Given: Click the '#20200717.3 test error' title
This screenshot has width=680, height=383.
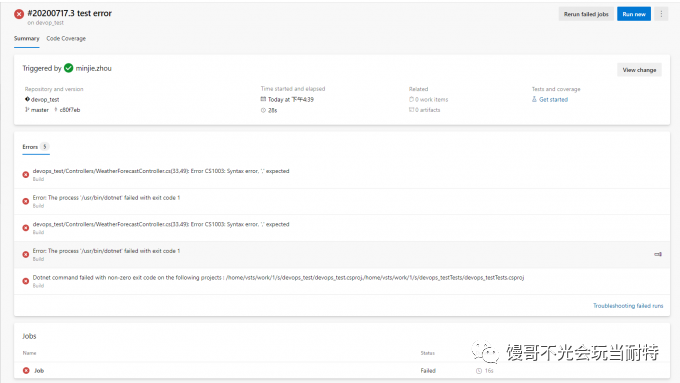Looking at the screenshot, I should click(x=69, y=13).
